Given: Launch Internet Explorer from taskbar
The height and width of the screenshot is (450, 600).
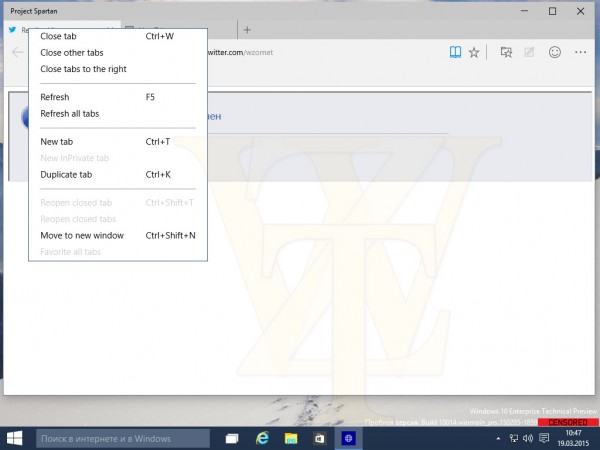Looking at the screenshot, I should point(262,438).
